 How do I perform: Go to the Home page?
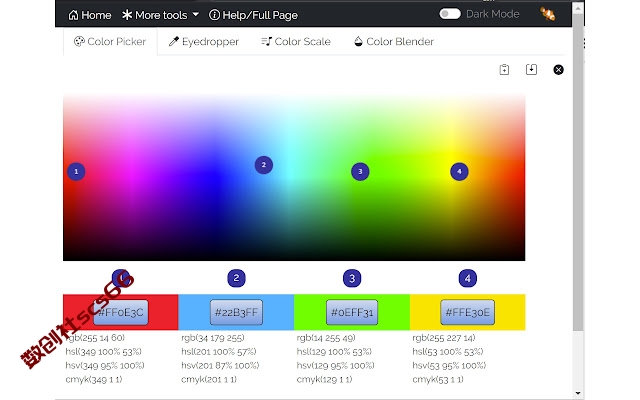pyautogui.click(x=90, y=15)
